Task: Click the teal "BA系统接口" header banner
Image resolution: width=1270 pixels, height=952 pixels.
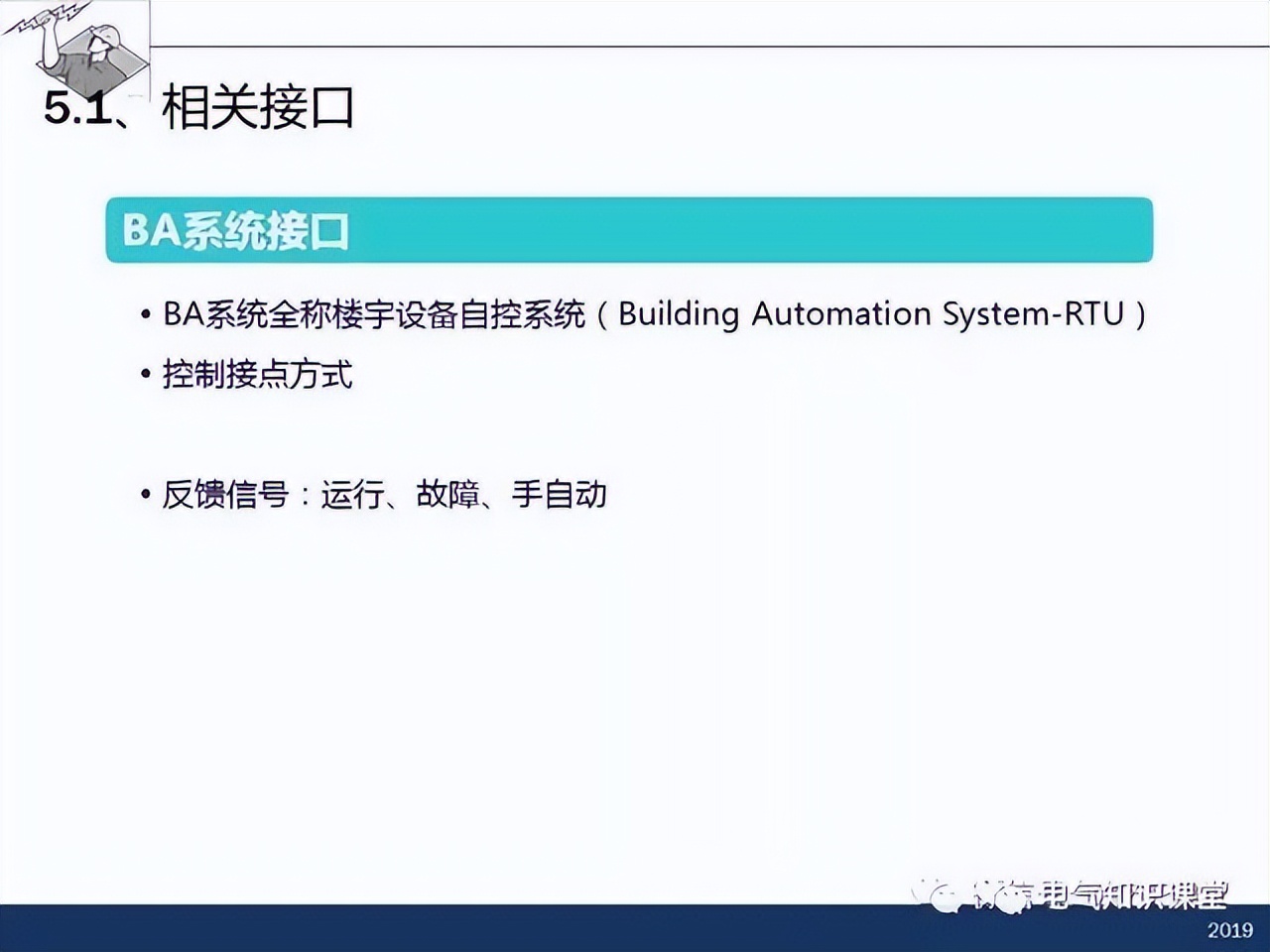Action: [629, 230]
